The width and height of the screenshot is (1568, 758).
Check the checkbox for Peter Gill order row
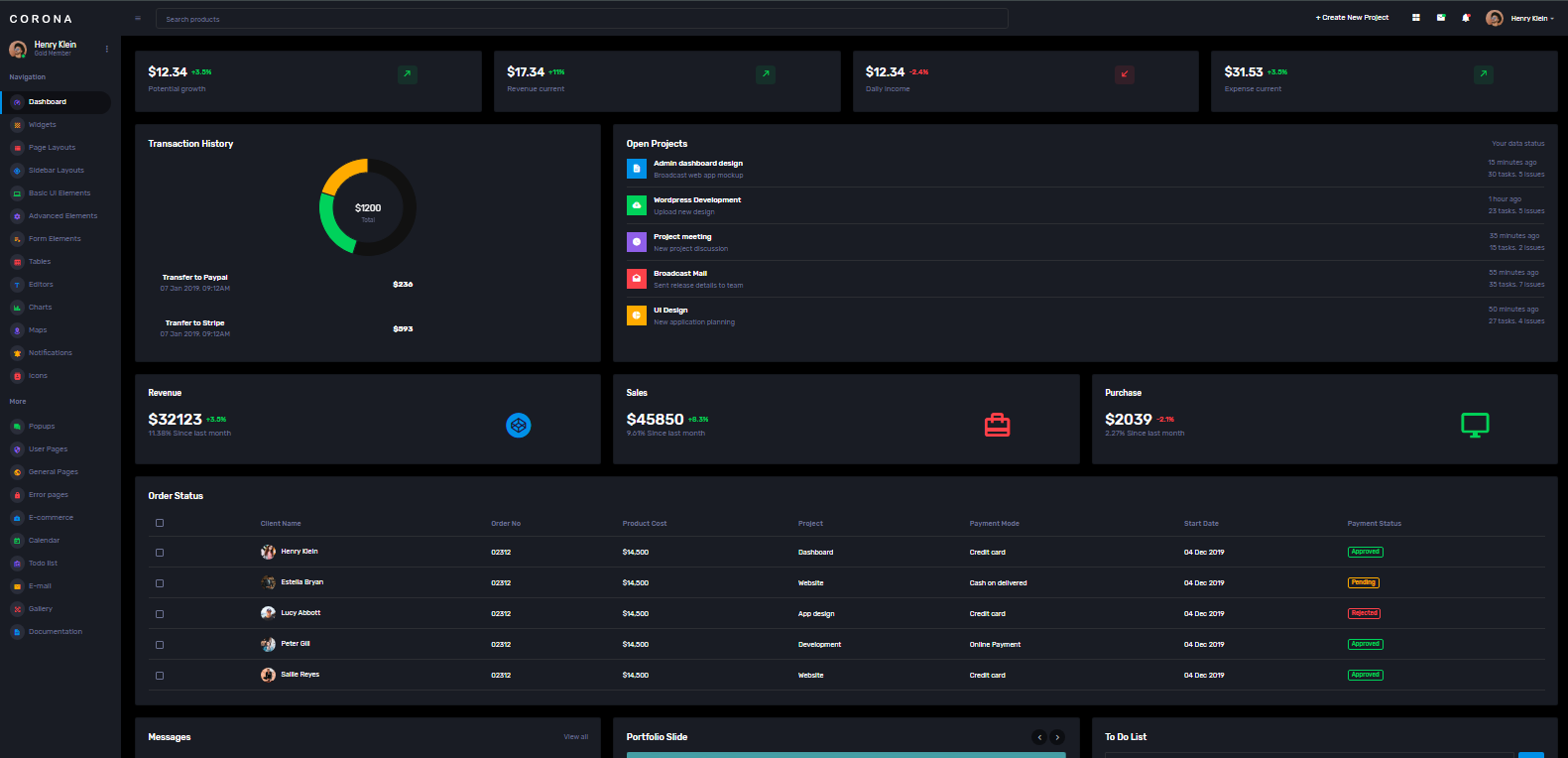(160, 645)
